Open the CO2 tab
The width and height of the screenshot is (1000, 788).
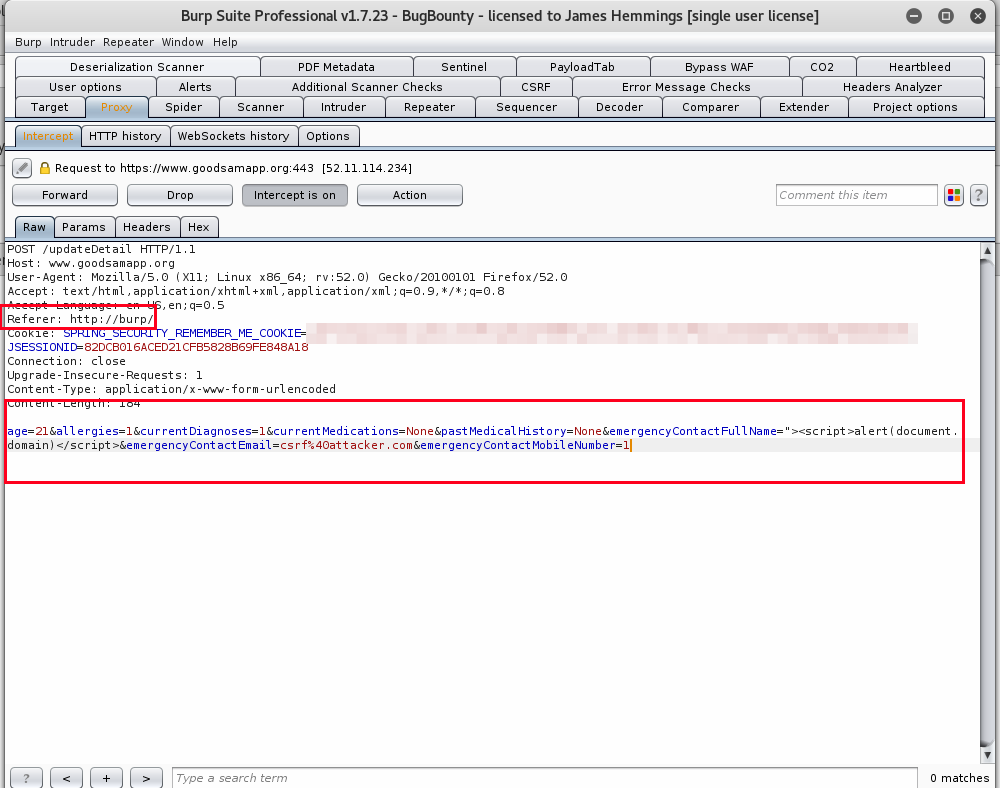(822, 67)
